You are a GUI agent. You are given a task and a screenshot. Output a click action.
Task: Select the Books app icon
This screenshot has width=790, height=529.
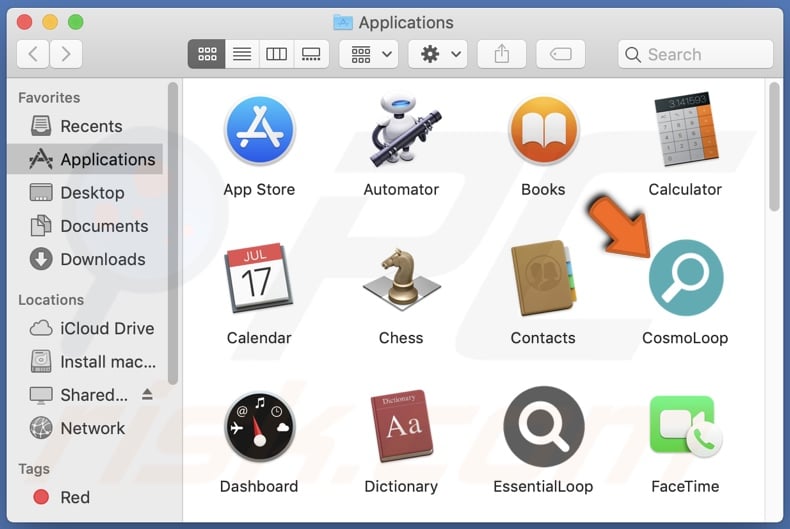click(543, 131)
